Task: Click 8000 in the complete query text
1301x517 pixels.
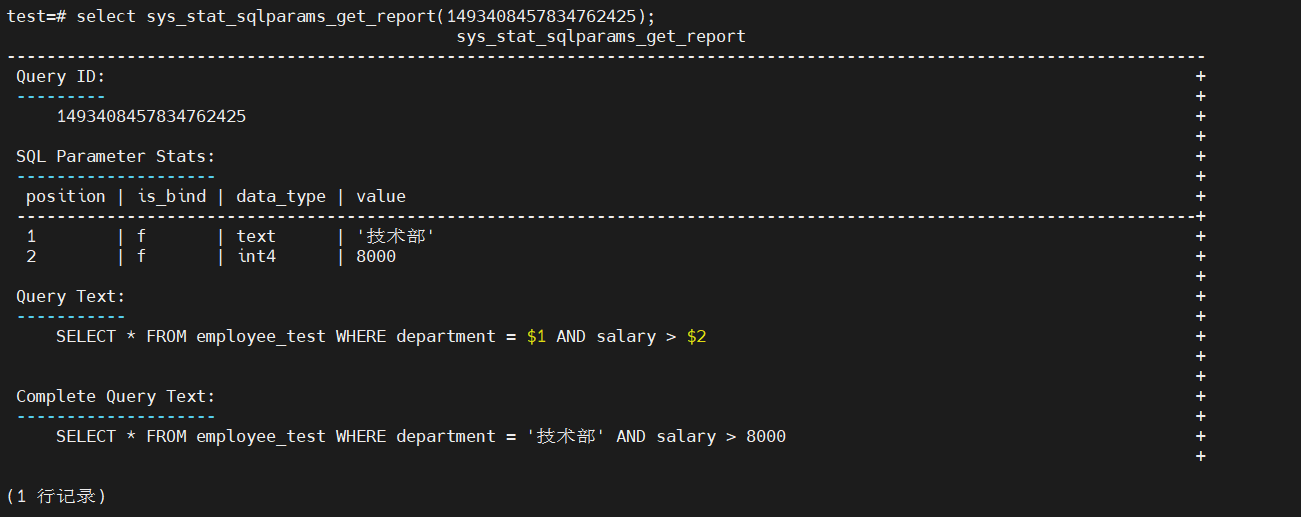Action: tap(766, 436)
